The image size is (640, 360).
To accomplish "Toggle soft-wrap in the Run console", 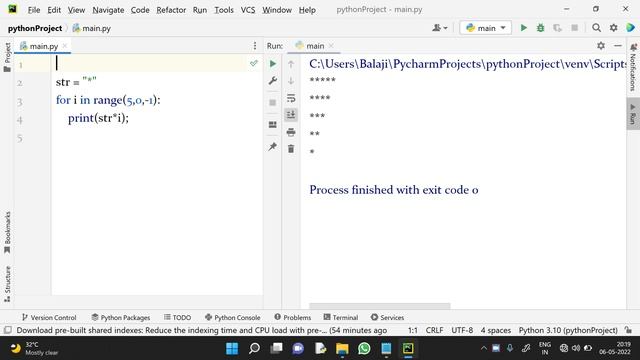I will point(291,98).
